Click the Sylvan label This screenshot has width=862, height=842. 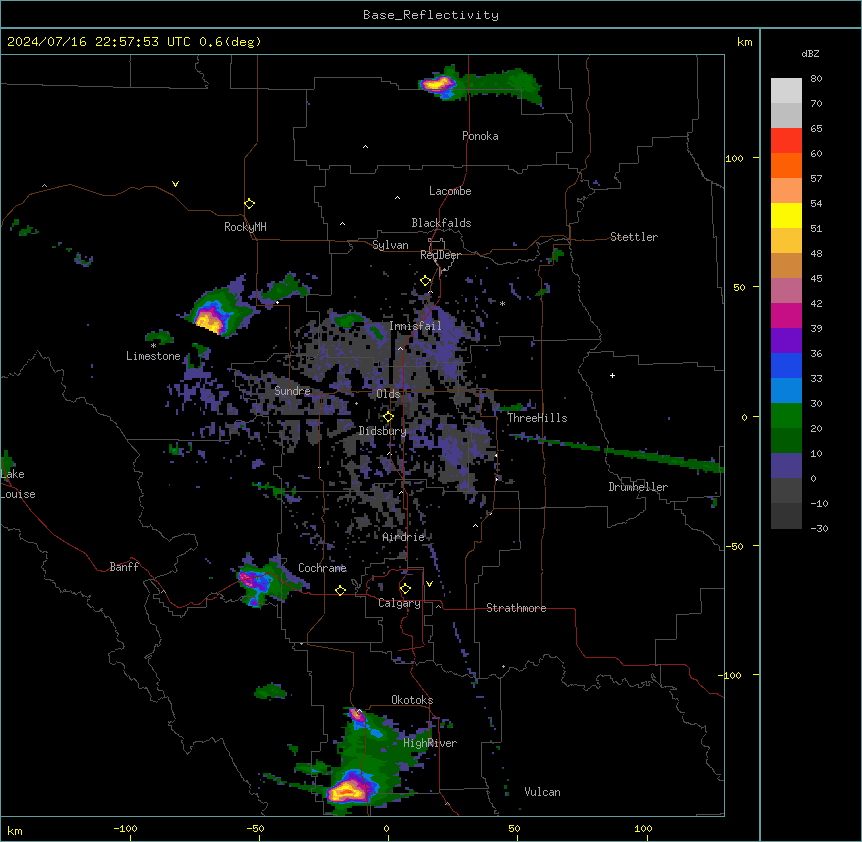pos(390,245)
